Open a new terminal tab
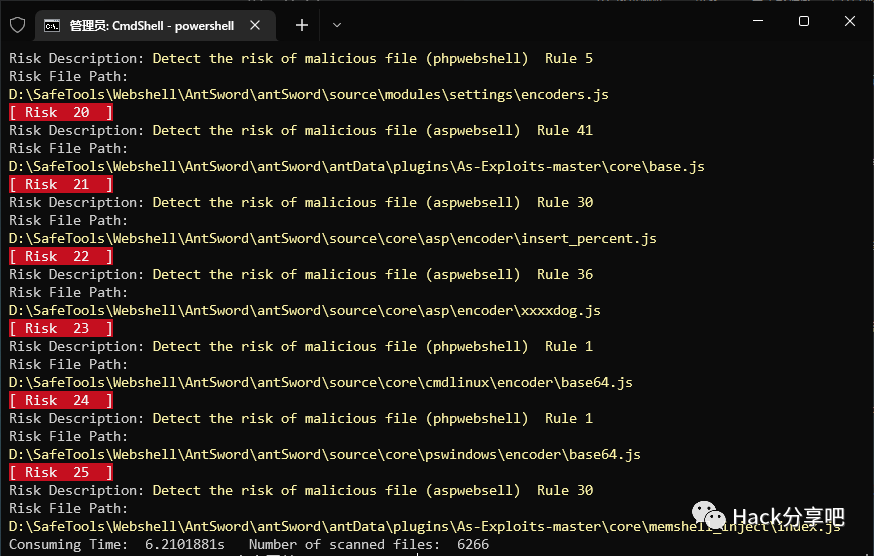This screenshot has width=874, height=556. pos(302,25)
